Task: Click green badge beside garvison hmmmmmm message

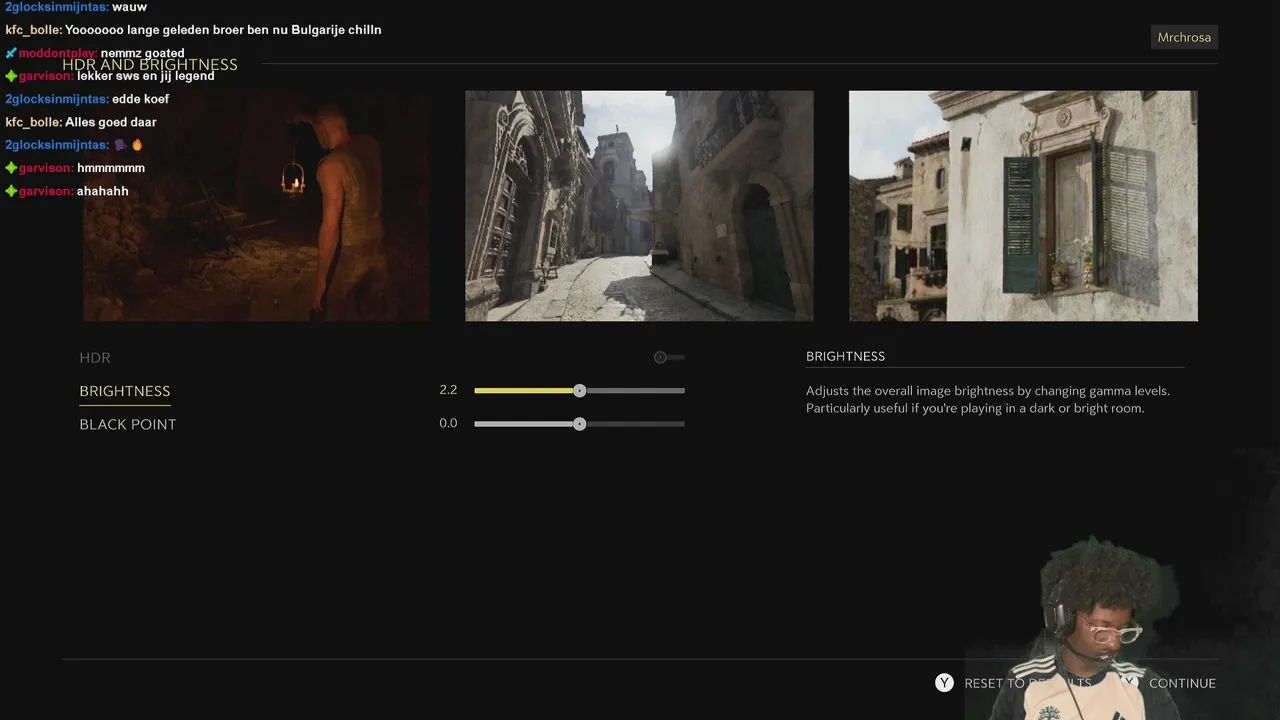Action: [11, 168]
